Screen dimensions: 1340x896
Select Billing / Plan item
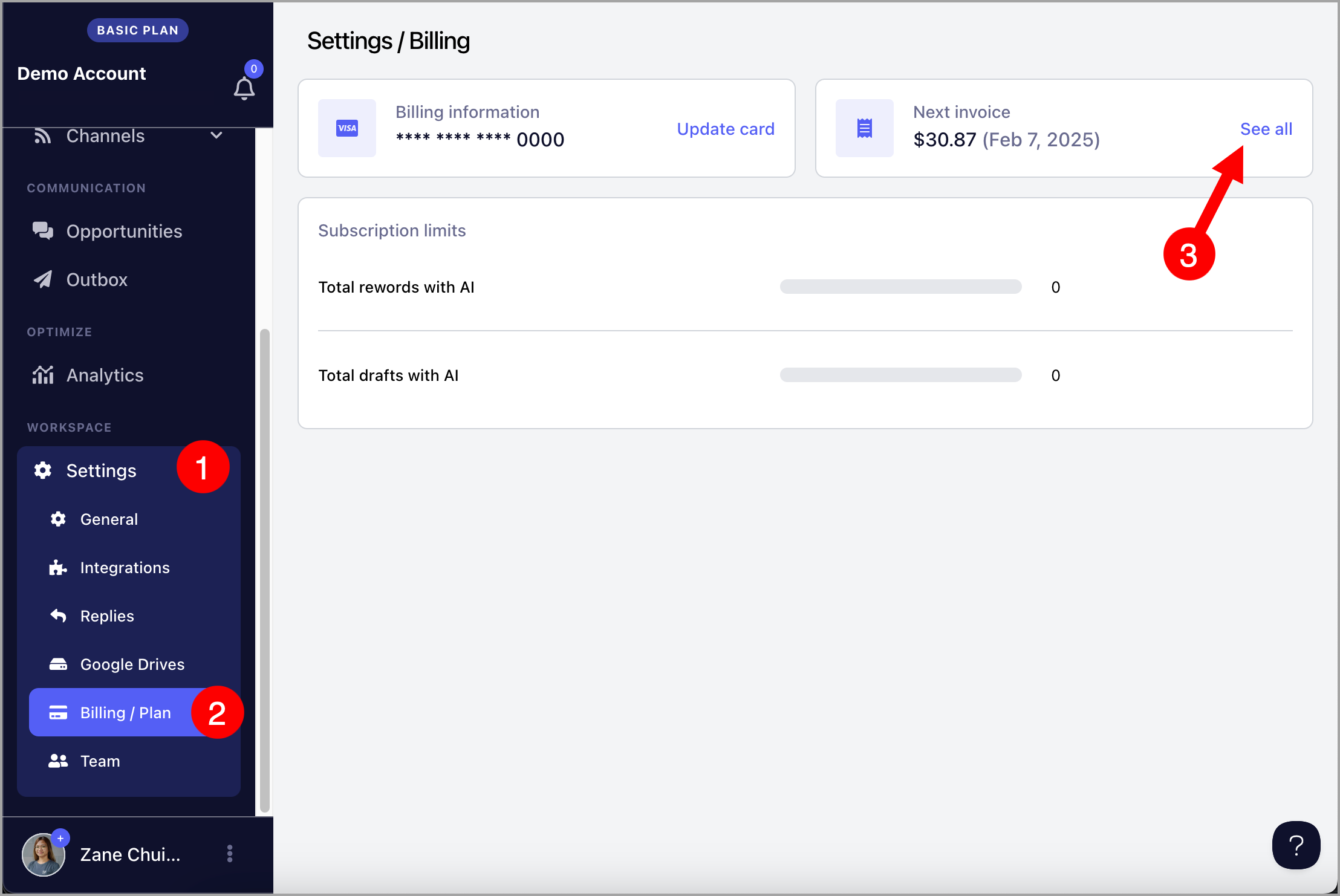[x=134, y=712]
